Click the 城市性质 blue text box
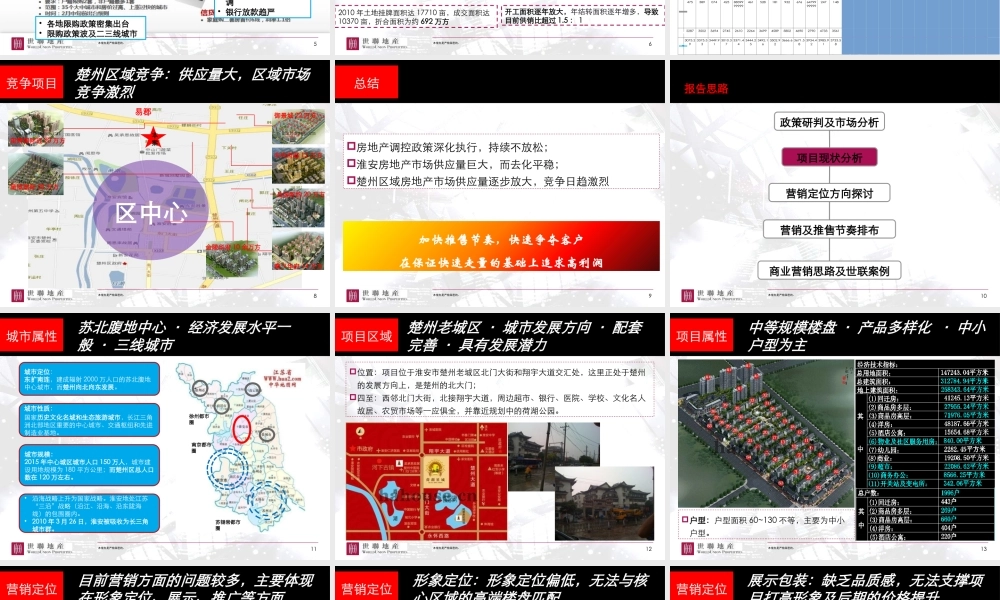This screenshot has height=600, width=1000. [89, 420]
